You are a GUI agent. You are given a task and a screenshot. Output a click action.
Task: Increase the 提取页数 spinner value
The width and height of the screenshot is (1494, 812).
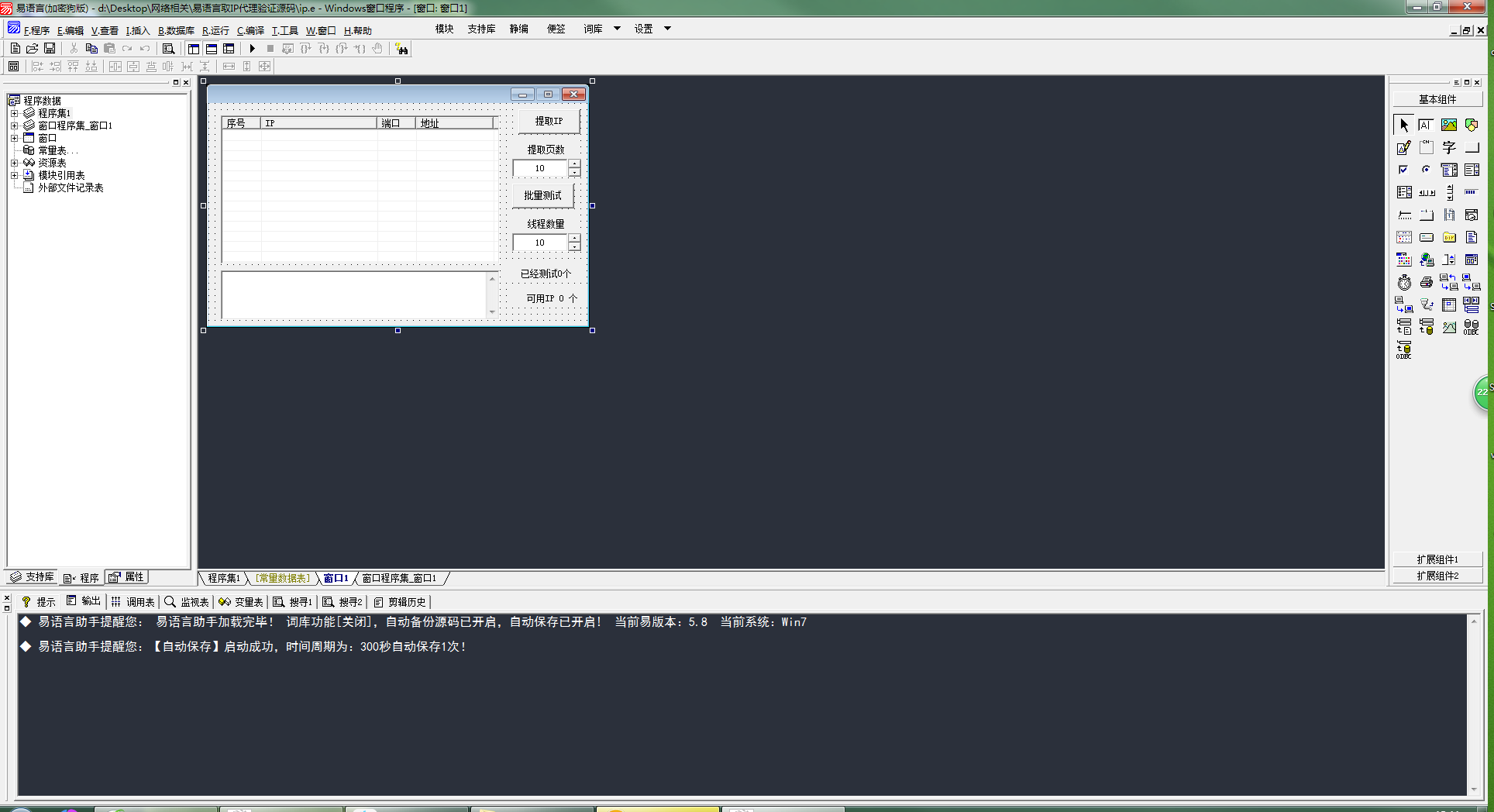pos(574,164)
